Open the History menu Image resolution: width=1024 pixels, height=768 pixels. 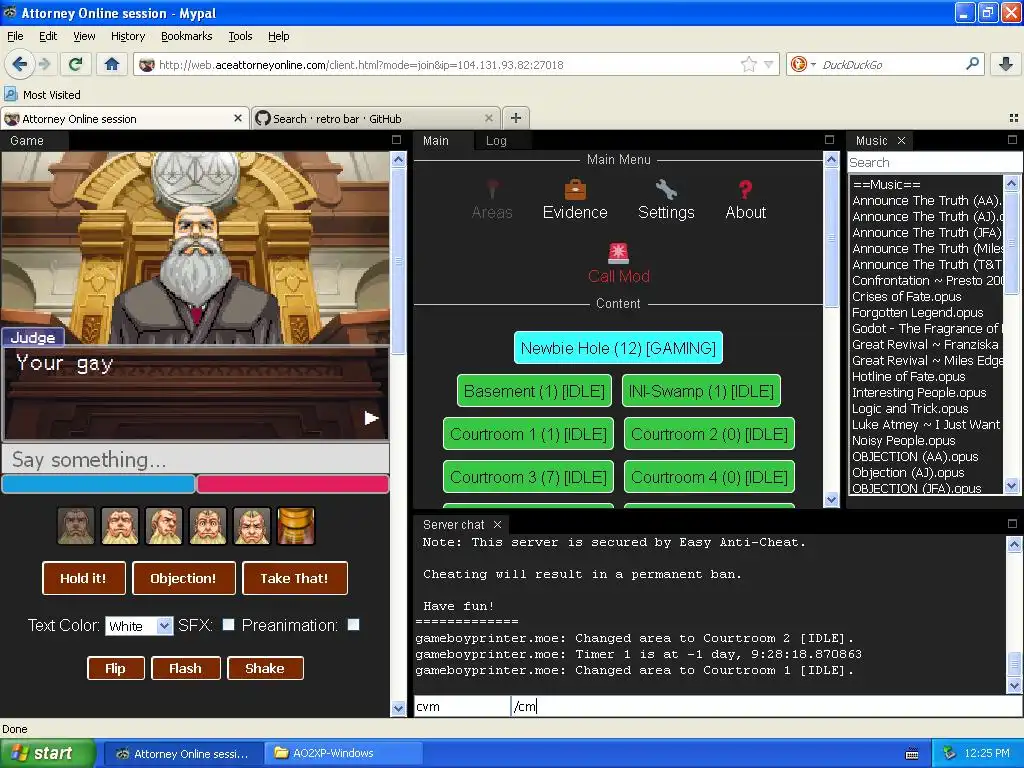click(127, 36)
